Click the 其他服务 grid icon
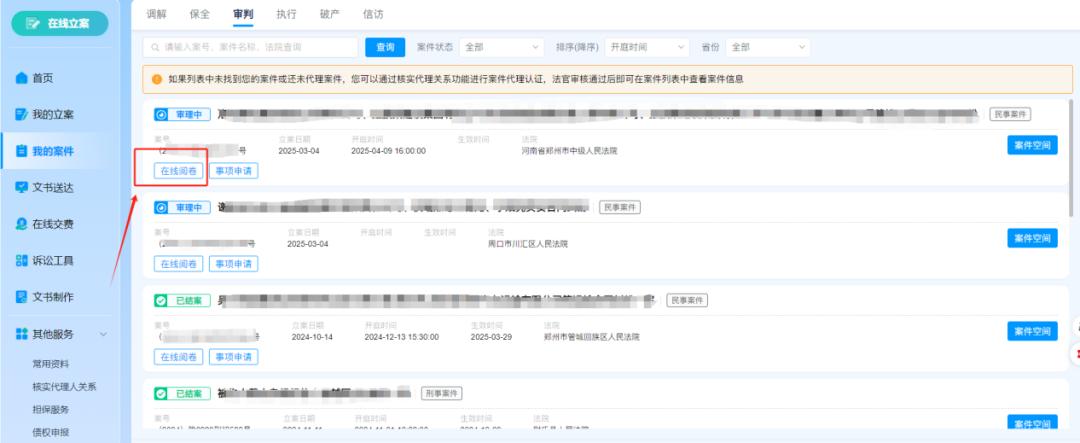This screenshot has width=1080, height=443. pos(22,334)
